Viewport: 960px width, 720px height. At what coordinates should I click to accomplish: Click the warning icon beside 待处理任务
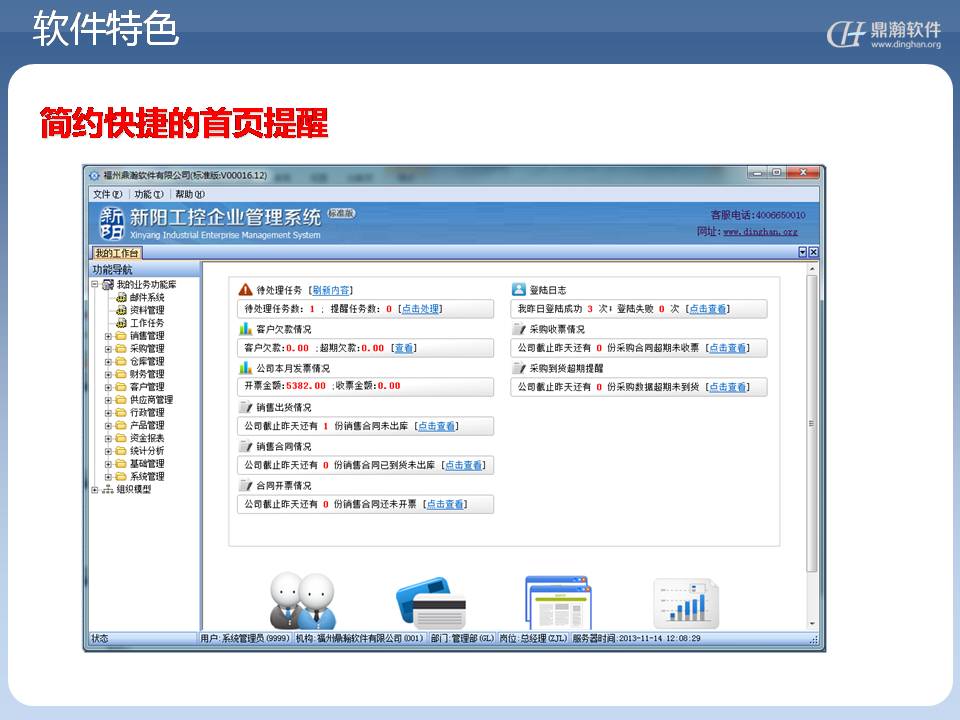[x=246, y=290]
